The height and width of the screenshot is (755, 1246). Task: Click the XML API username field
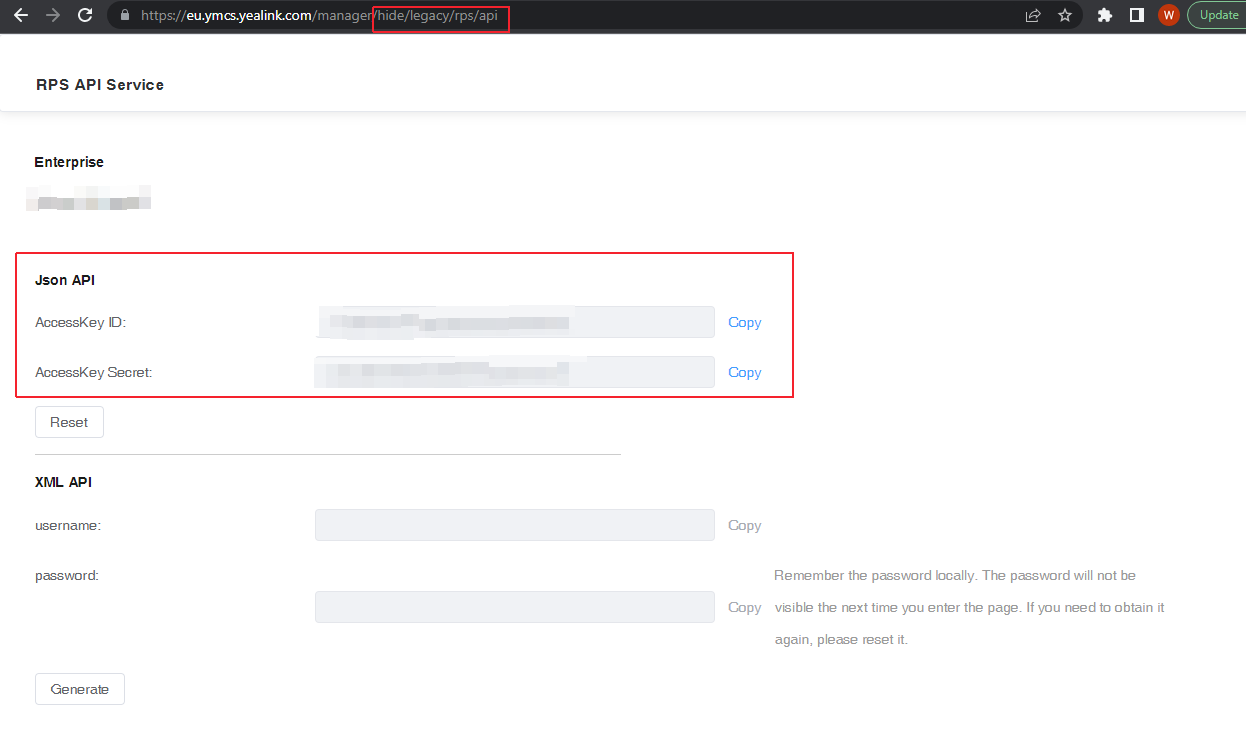(x=514, y=525)
